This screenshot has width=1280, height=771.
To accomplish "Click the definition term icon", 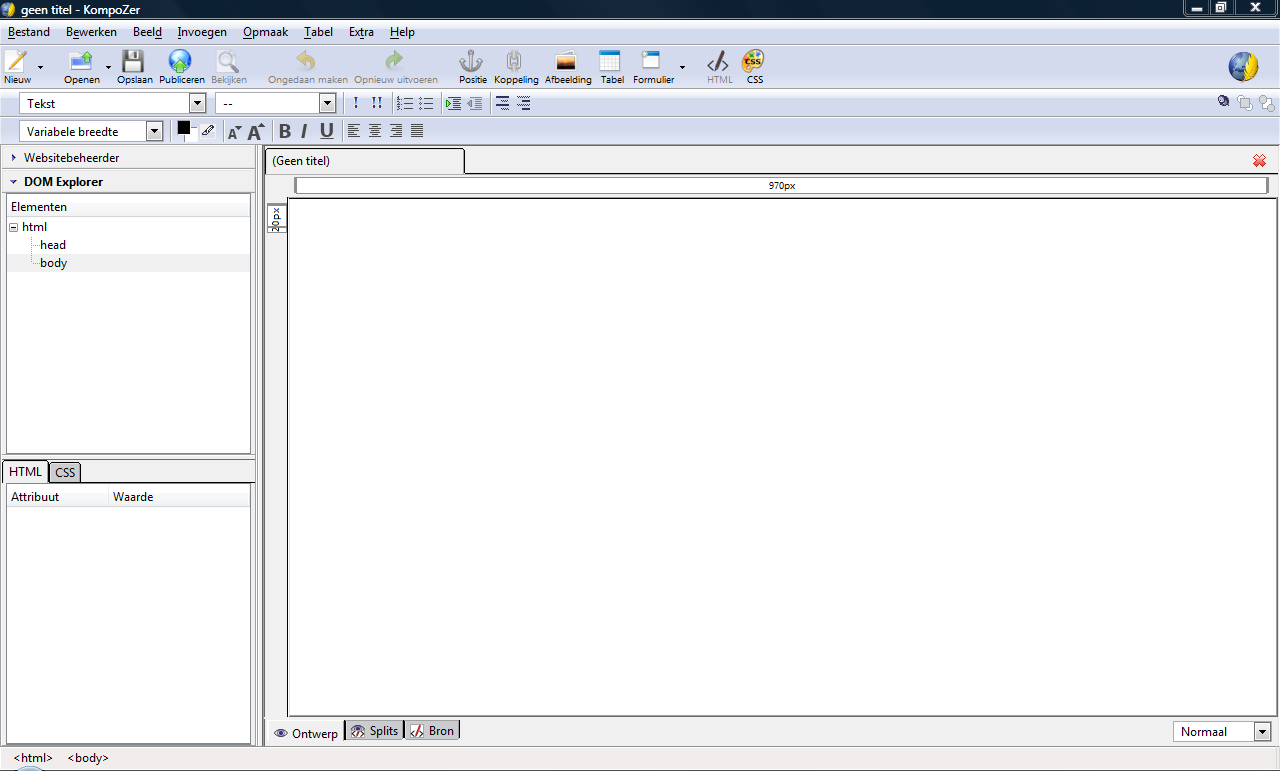I will click(x=503, y=103).
